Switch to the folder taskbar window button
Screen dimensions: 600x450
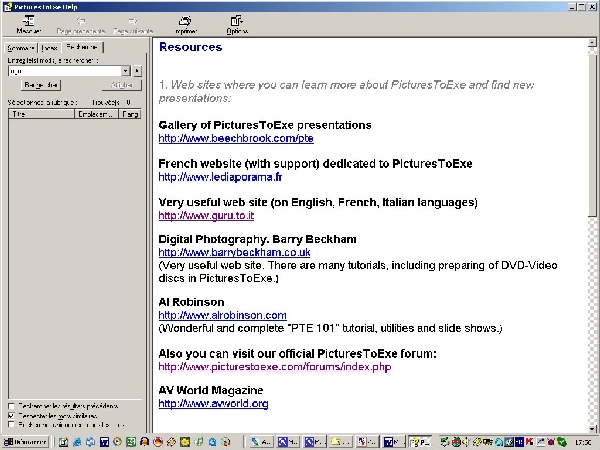pyautogui.click(x=341, y=442)
